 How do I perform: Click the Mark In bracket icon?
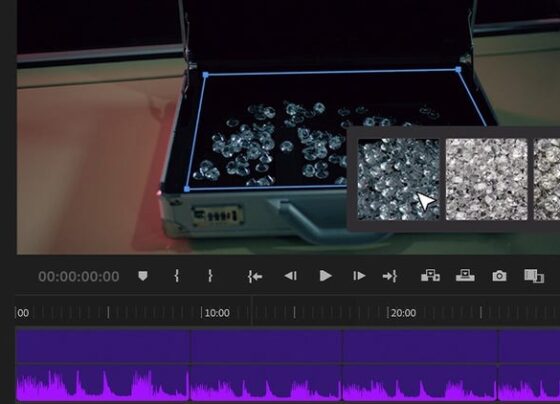[177, 276]
